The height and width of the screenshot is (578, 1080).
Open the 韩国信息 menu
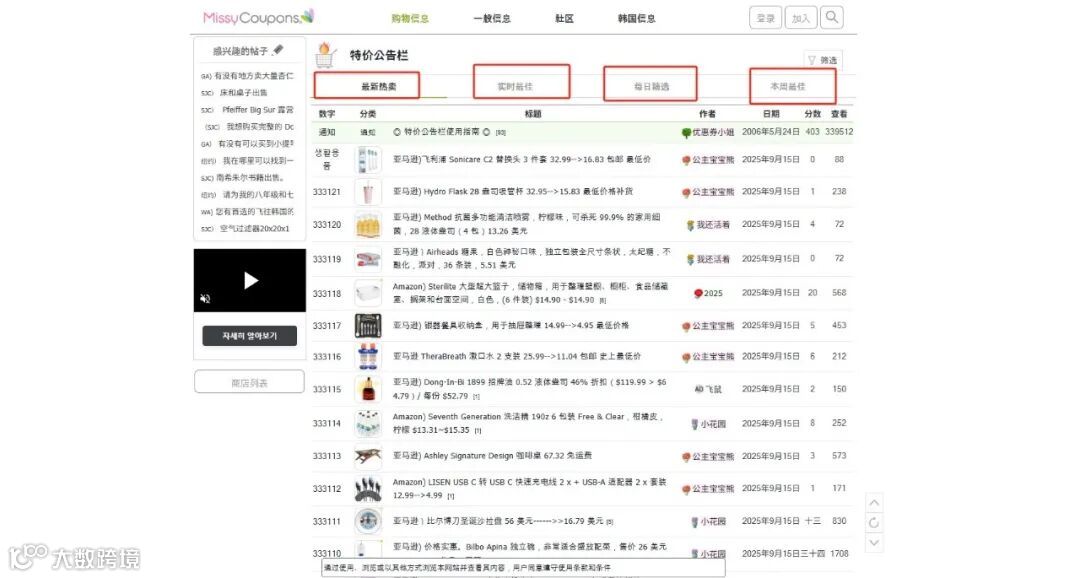pyautogui.click(x=636, y=18)
